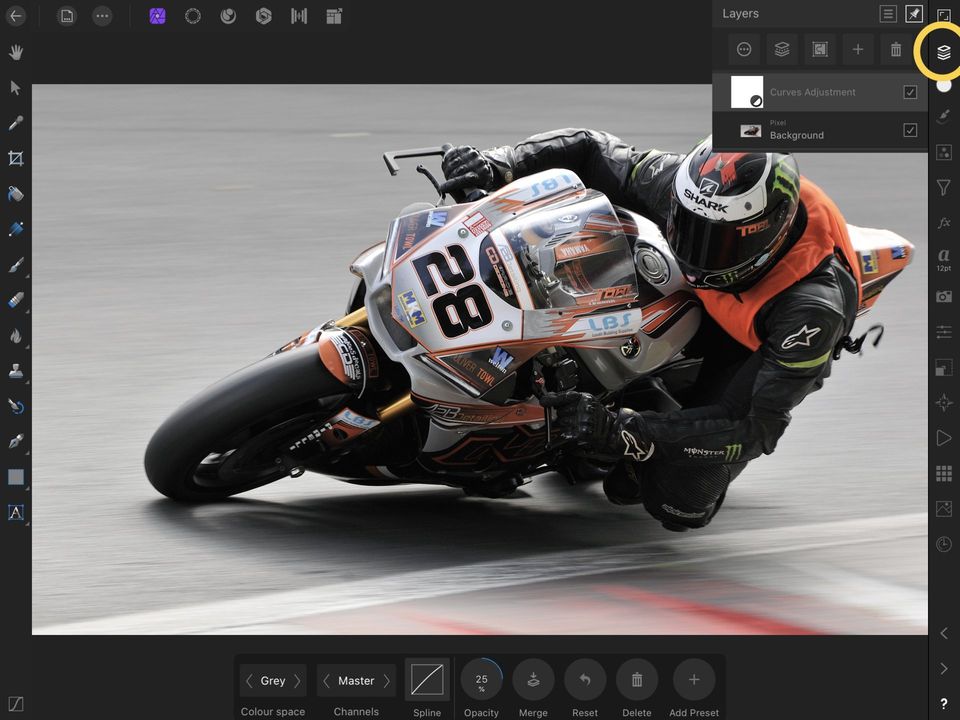This screenshot has height=720, width=960.
Task: Tap the Merge adjustment button
Action: click(x=533, y=679)
